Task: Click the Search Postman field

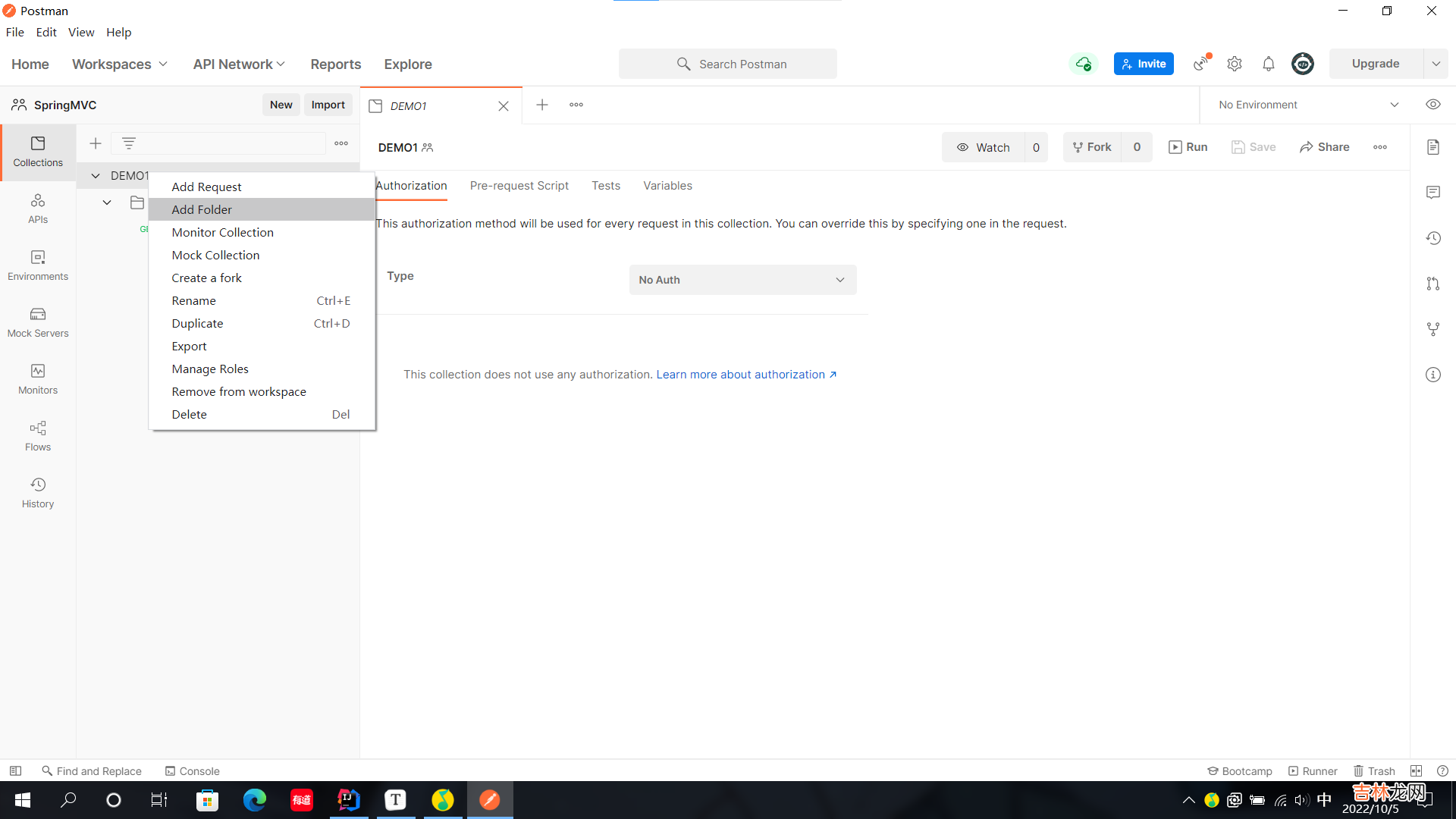Action: [728, 64]
